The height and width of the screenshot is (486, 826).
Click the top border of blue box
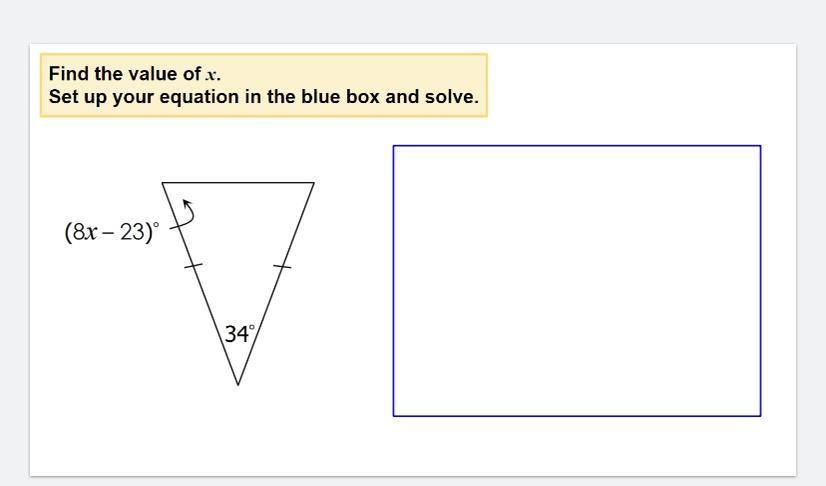click(x=576, y=146)
